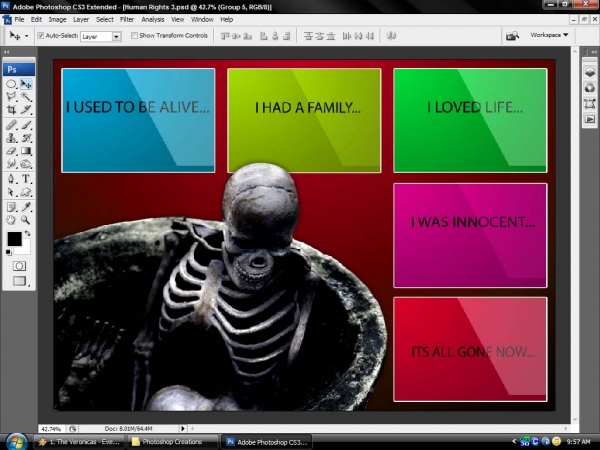Select the Eraser tool

[11, 151]
